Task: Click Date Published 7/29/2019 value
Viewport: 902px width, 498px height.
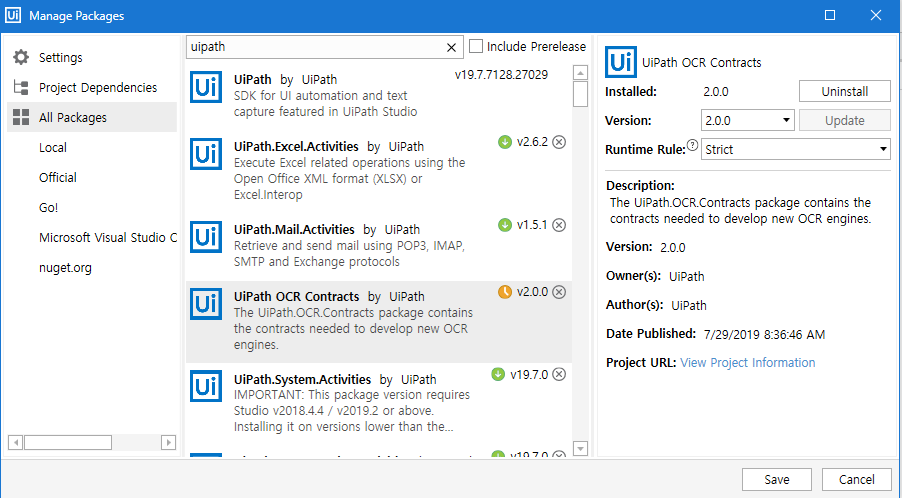Action: pyautogui.click(x=765, y=335)
